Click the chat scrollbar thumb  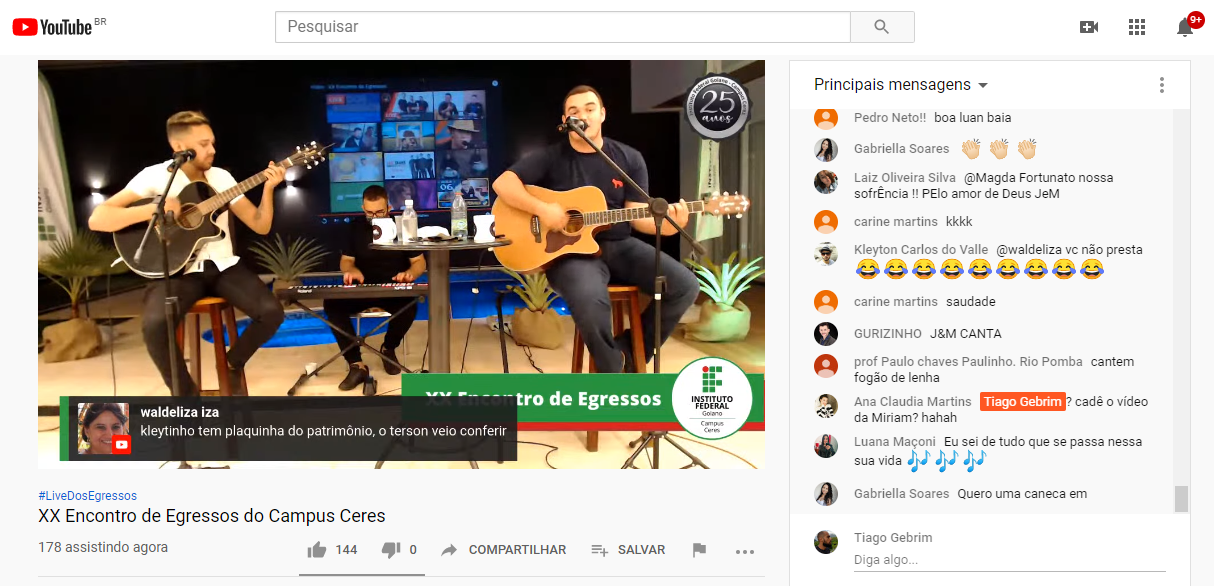click(x=1181, y=498)
